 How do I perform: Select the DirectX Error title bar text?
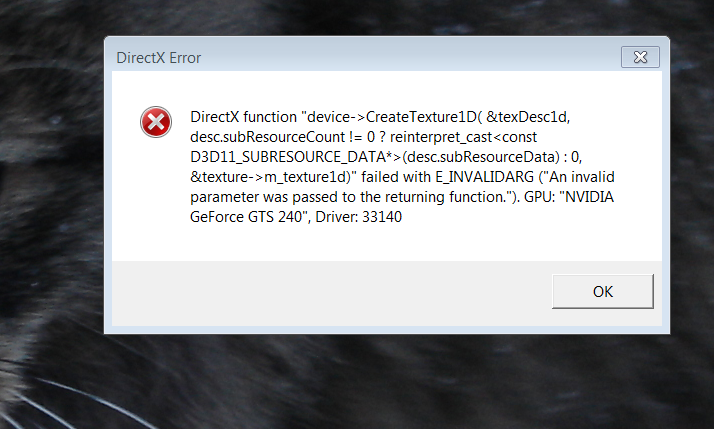(x=158, y=58)
